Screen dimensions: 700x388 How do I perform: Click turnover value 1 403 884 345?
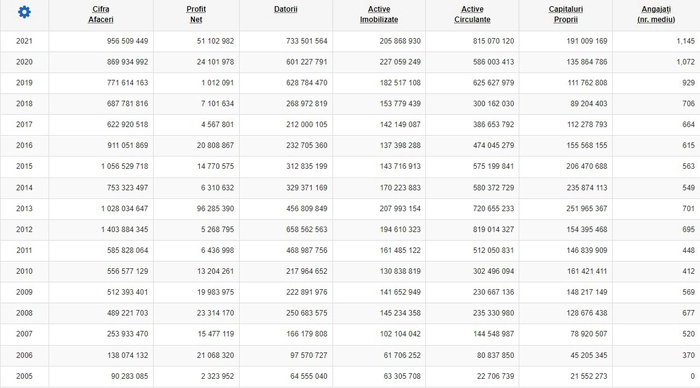[x=125, y=229]
